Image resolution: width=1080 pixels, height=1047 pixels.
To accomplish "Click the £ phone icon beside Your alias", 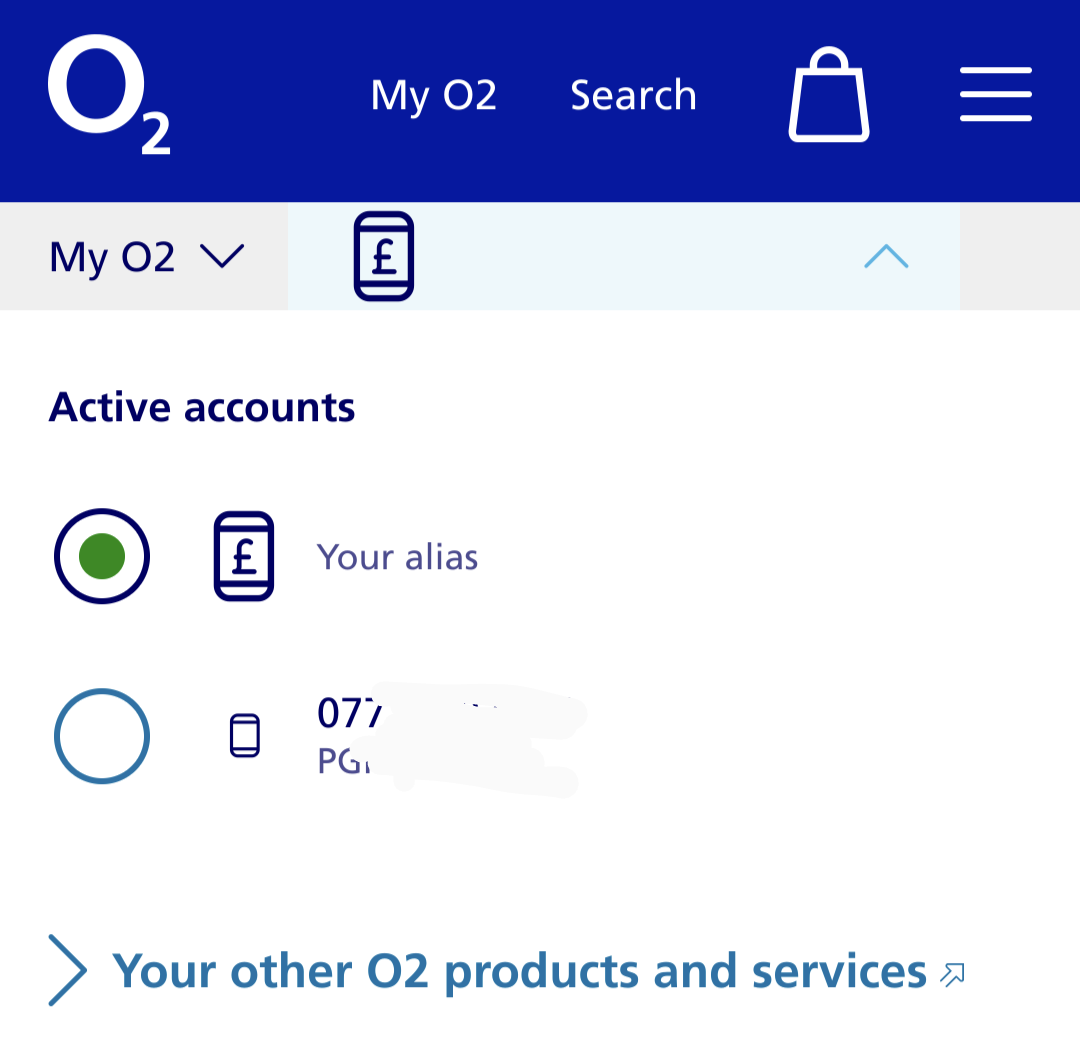I will (x=244, y=556).
